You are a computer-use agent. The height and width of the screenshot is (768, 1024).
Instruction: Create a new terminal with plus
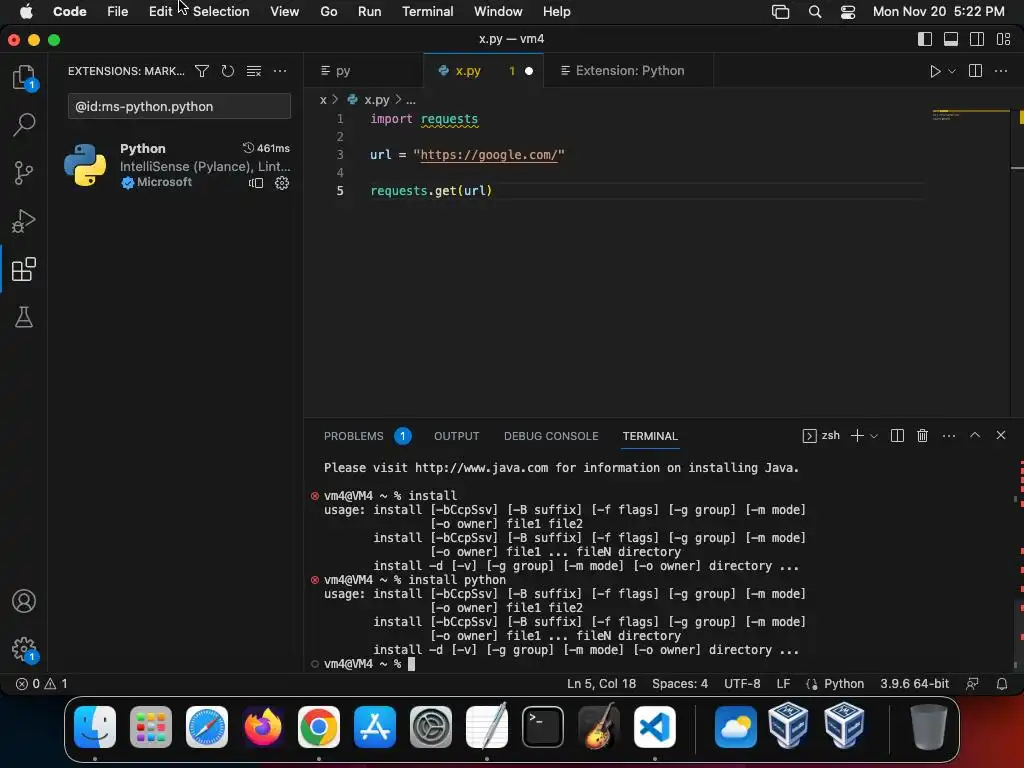coord(857,436)
